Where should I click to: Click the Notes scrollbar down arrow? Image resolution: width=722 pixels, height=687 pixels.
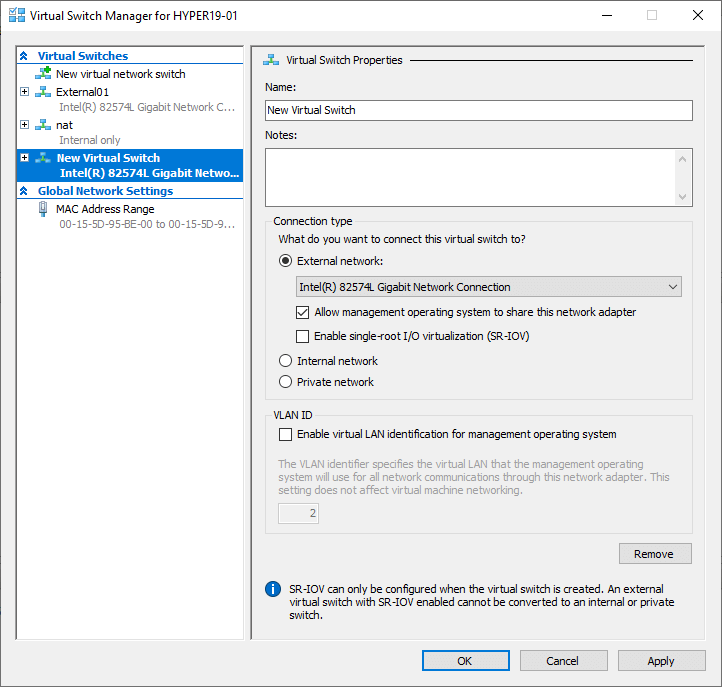click(682, 197)
